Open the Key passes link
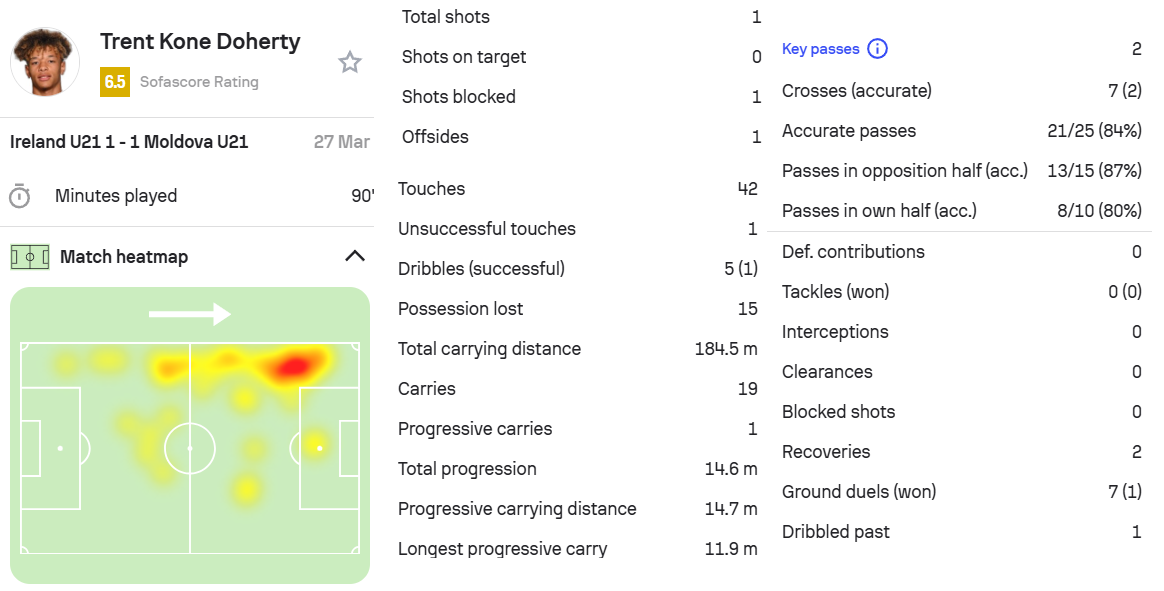Viewport: 1164px width, 591px height. point(820,49)
